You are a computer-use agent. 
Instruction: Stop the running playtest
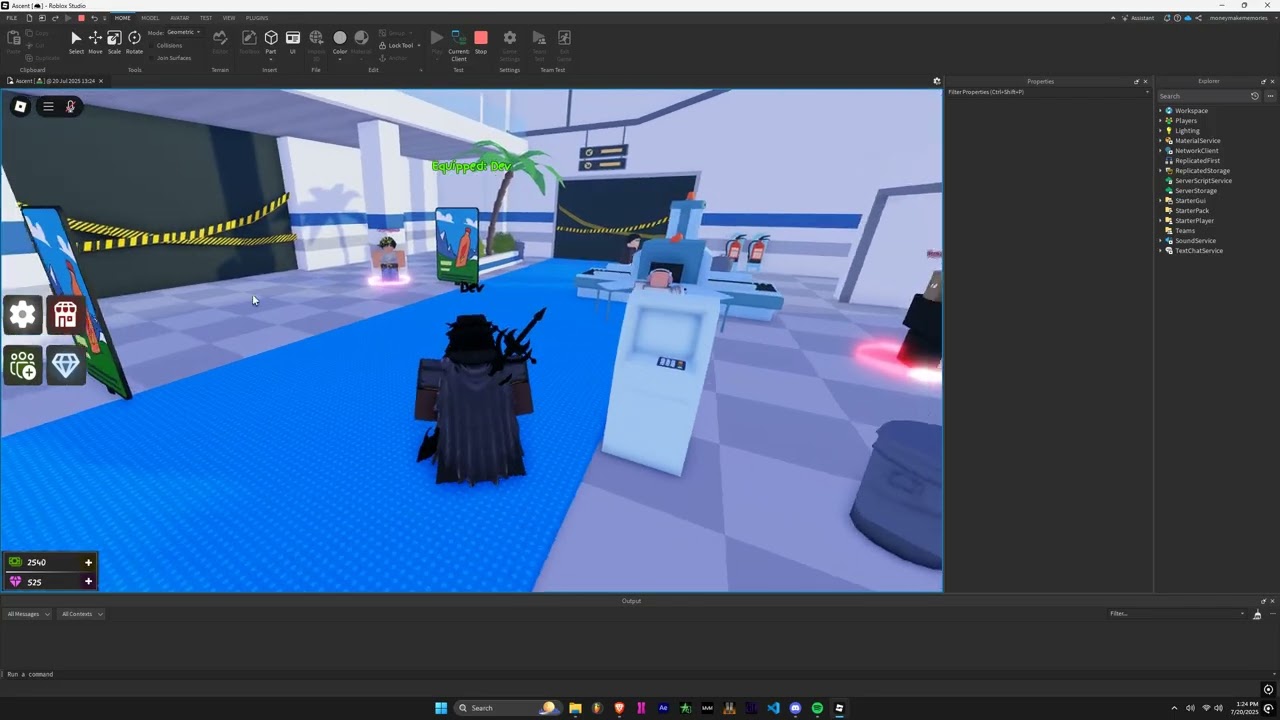click(481, 42)
